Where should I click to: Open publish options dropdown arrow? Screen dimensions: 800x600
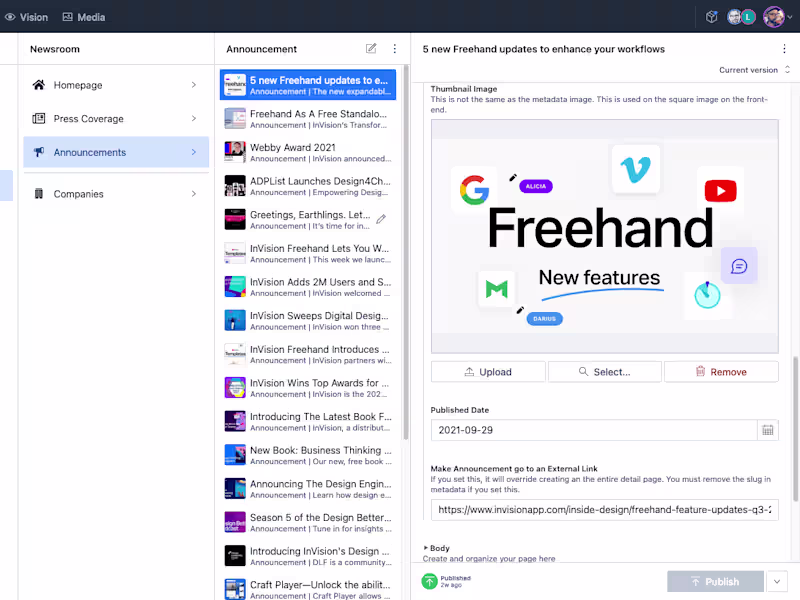(777, 582)
